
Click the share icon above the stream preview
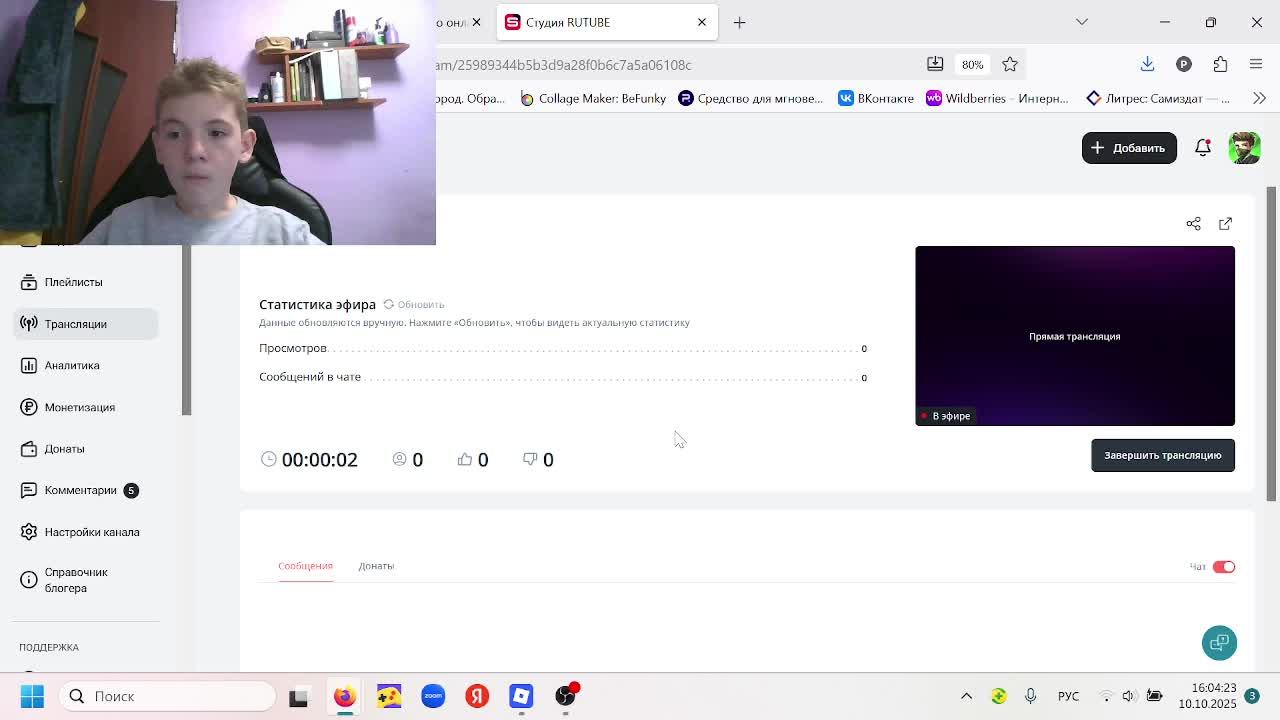[x=1193, y=224]
